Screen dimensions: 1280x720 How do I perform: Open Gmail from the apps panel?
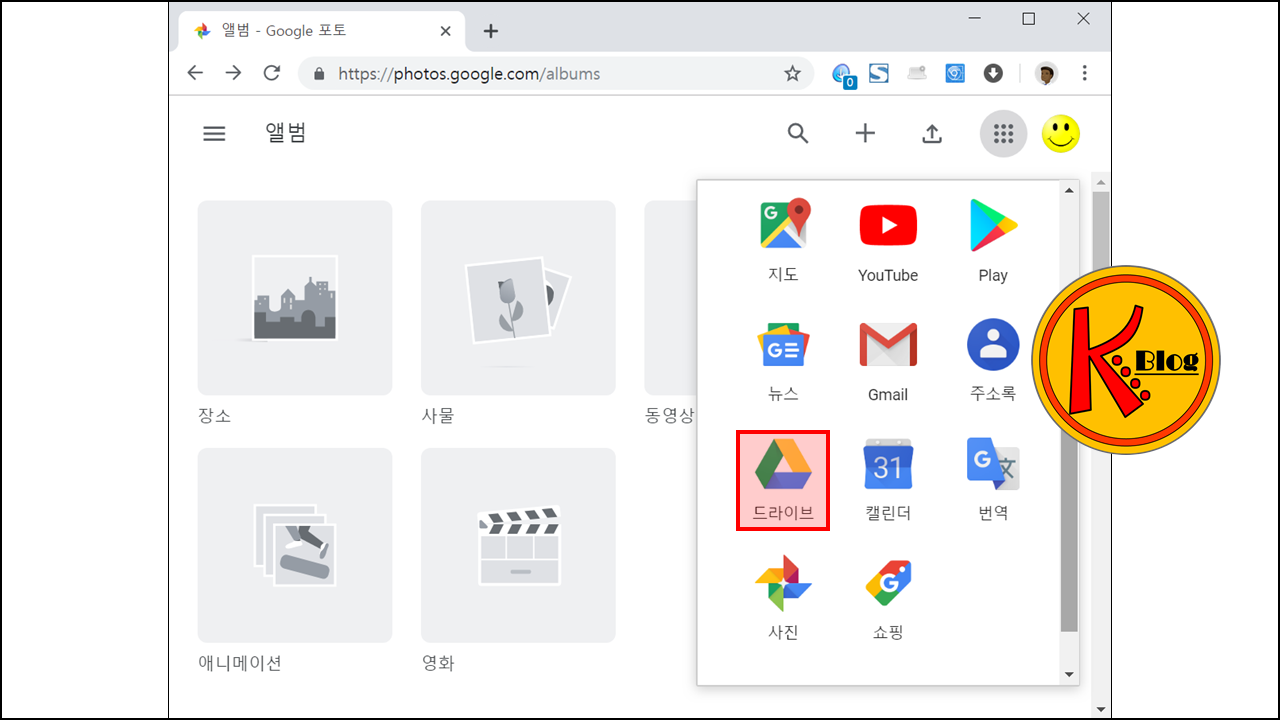pos(888,359)
